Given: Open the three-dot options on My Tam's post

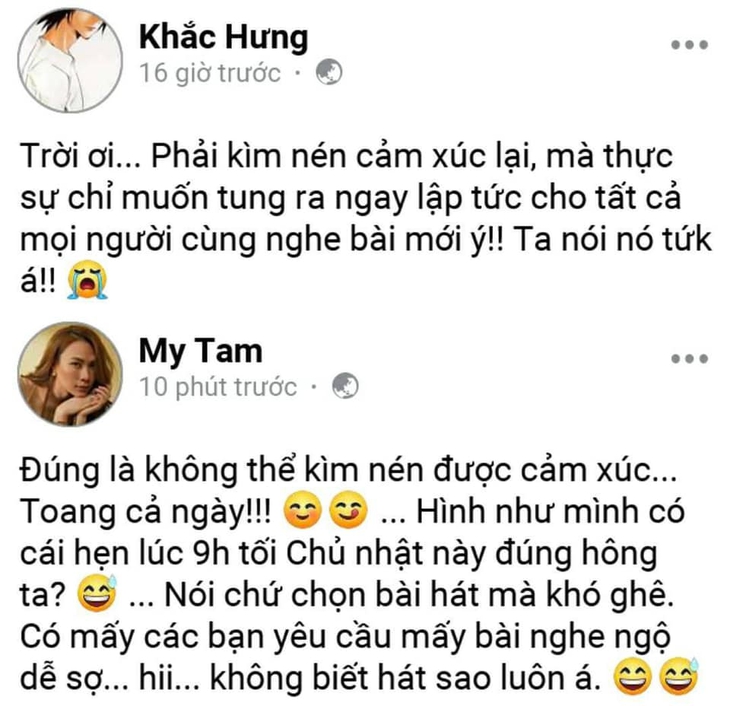Looking at the screenshot, I should point(689,359).
